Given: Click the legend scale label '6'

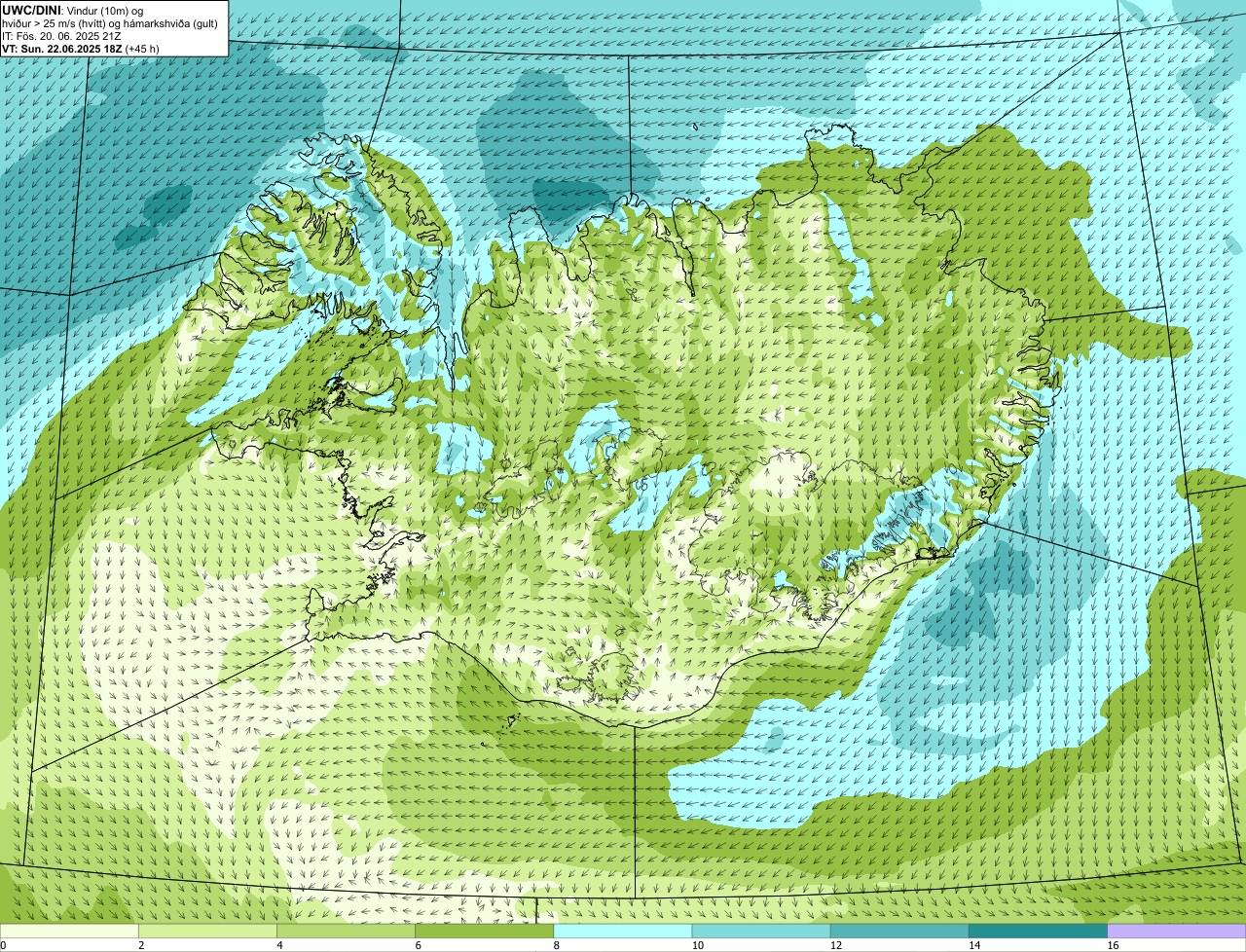Looking at the screenshot, I should tap(419, 945).
